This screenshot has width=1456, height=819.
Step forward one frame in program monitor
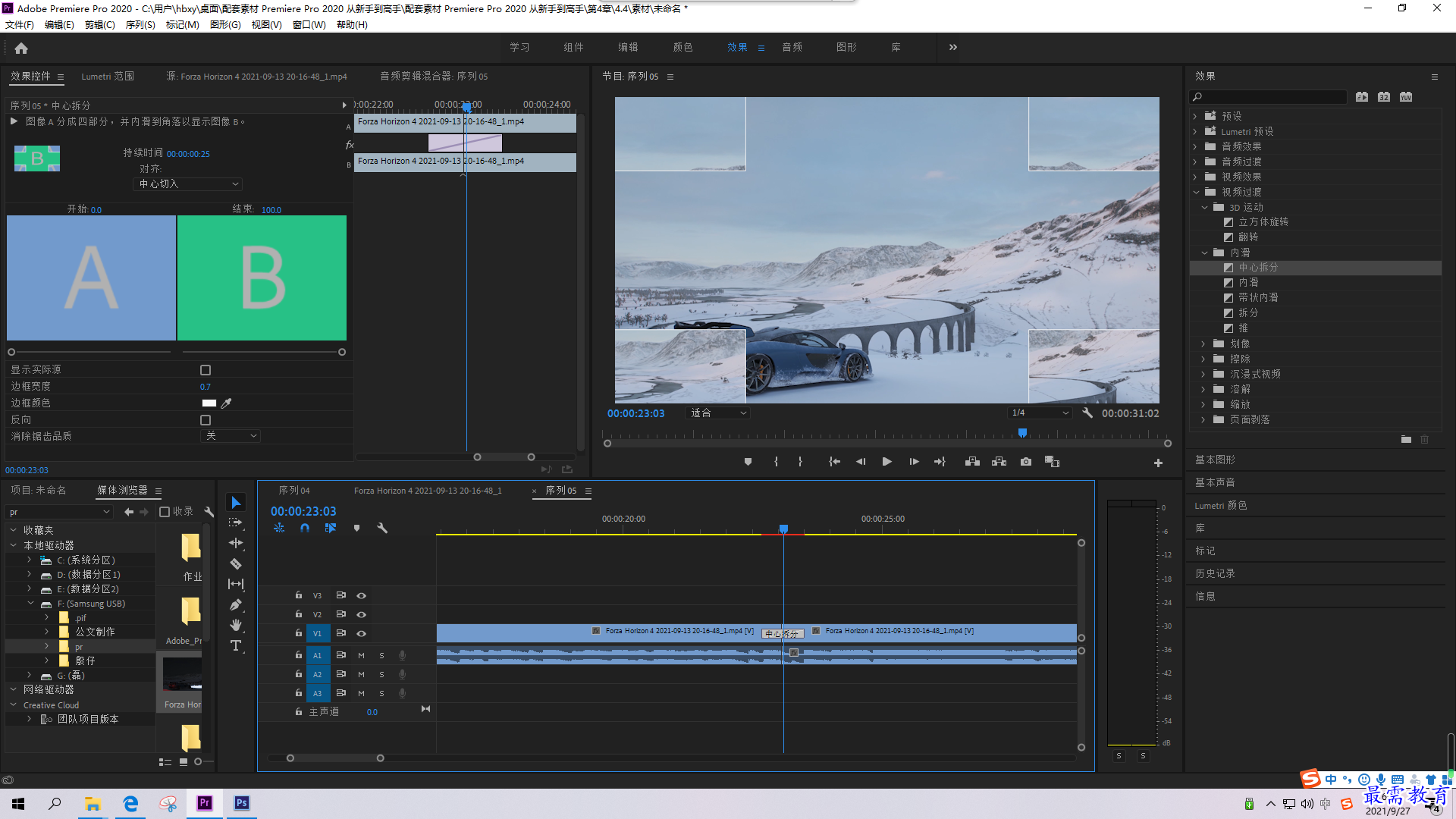point(914,461)
